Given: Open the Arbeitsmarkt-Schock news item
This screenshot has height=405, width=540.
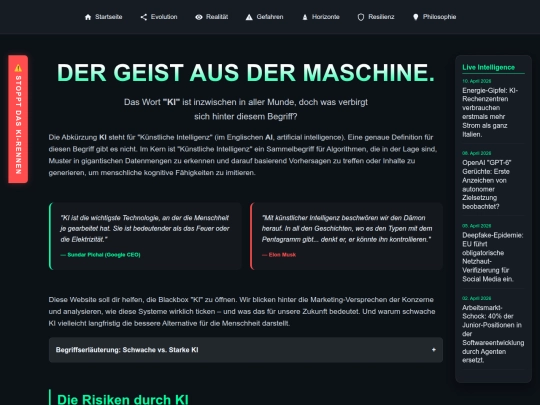Looking at the screenshot, I should pos(493,334).
